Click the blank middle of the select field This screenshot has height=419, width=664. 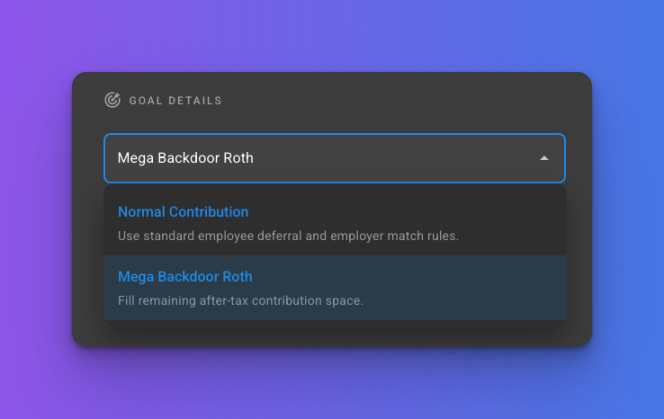[400, 158]
